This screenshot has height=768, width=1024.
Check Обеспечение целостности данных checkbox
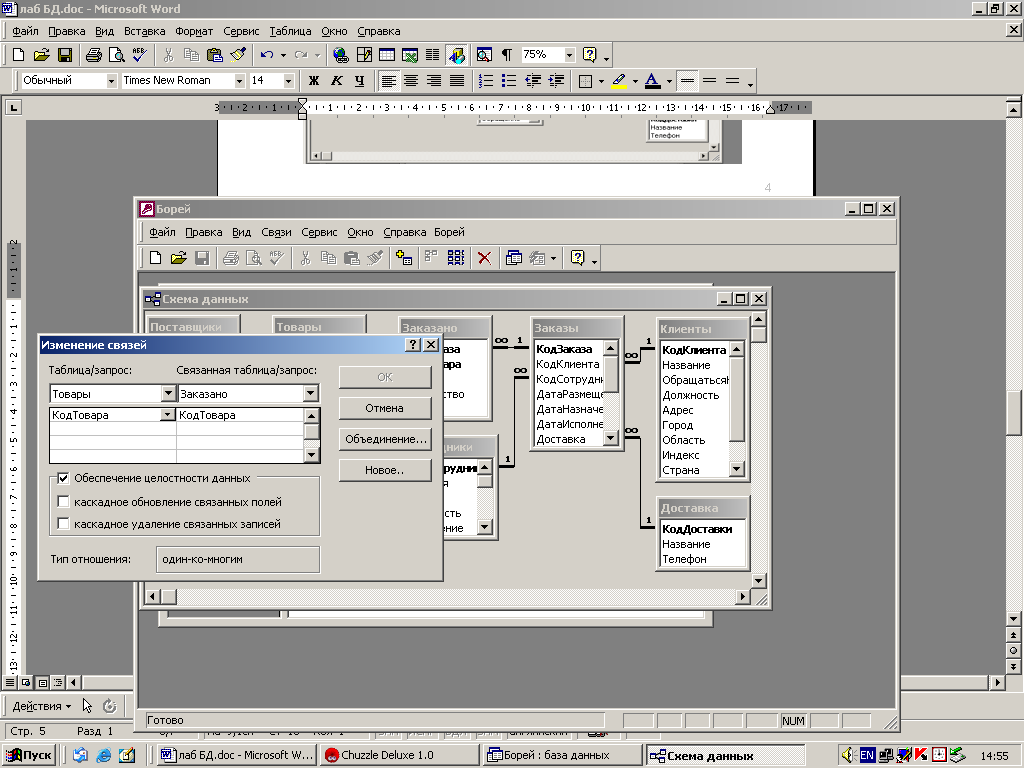tap(63, 479)
